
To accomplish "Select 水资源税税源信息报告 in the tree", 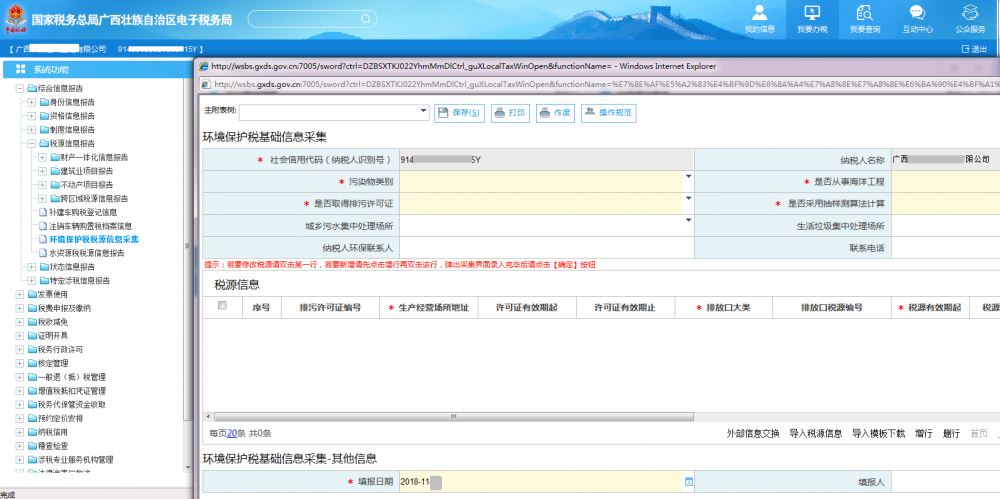I will 87,253.
